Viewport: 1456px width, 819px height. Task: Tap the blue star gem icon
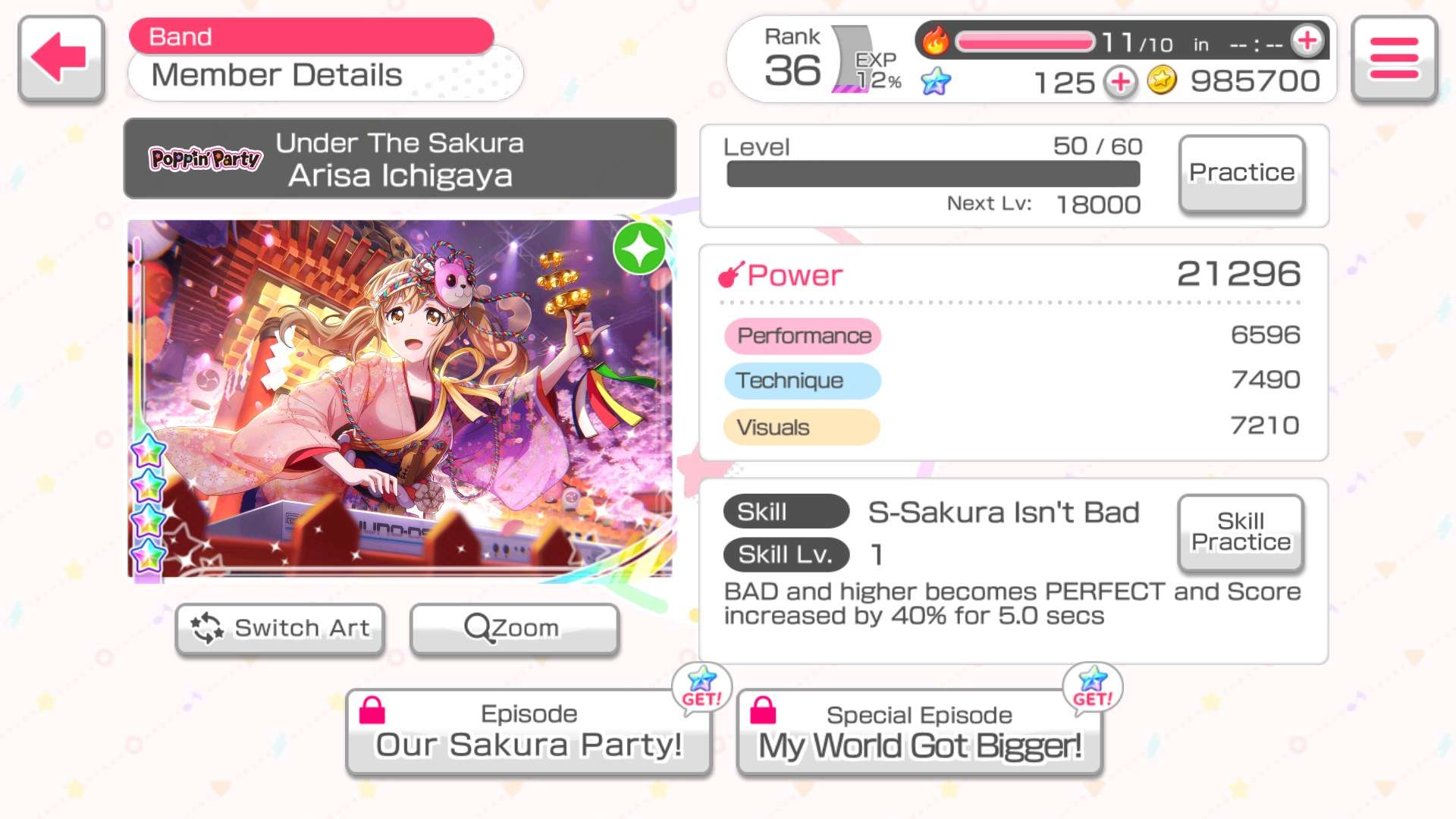coord(936,81)
